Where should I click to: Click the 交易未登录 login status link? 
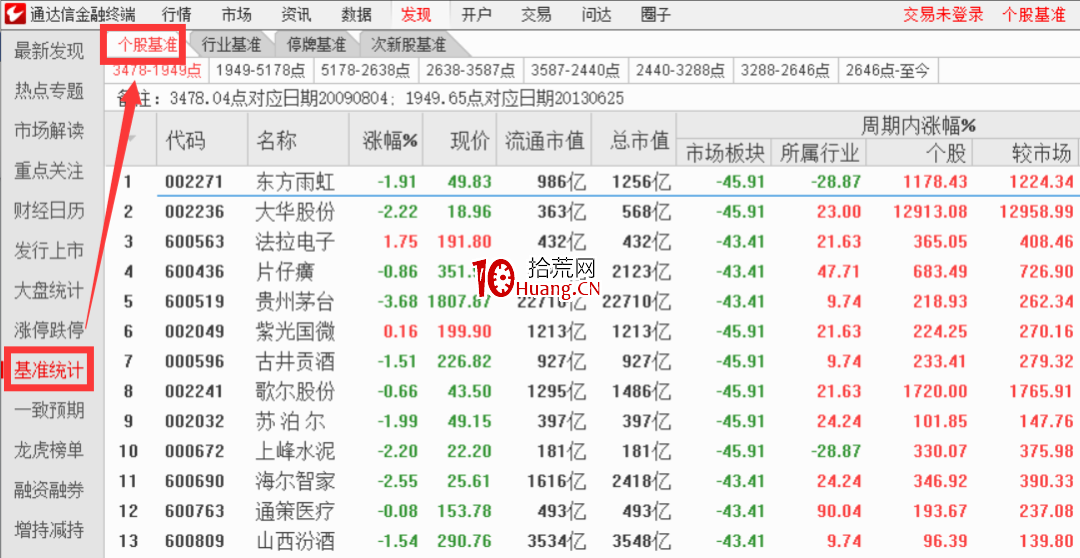tap(944, 14)
